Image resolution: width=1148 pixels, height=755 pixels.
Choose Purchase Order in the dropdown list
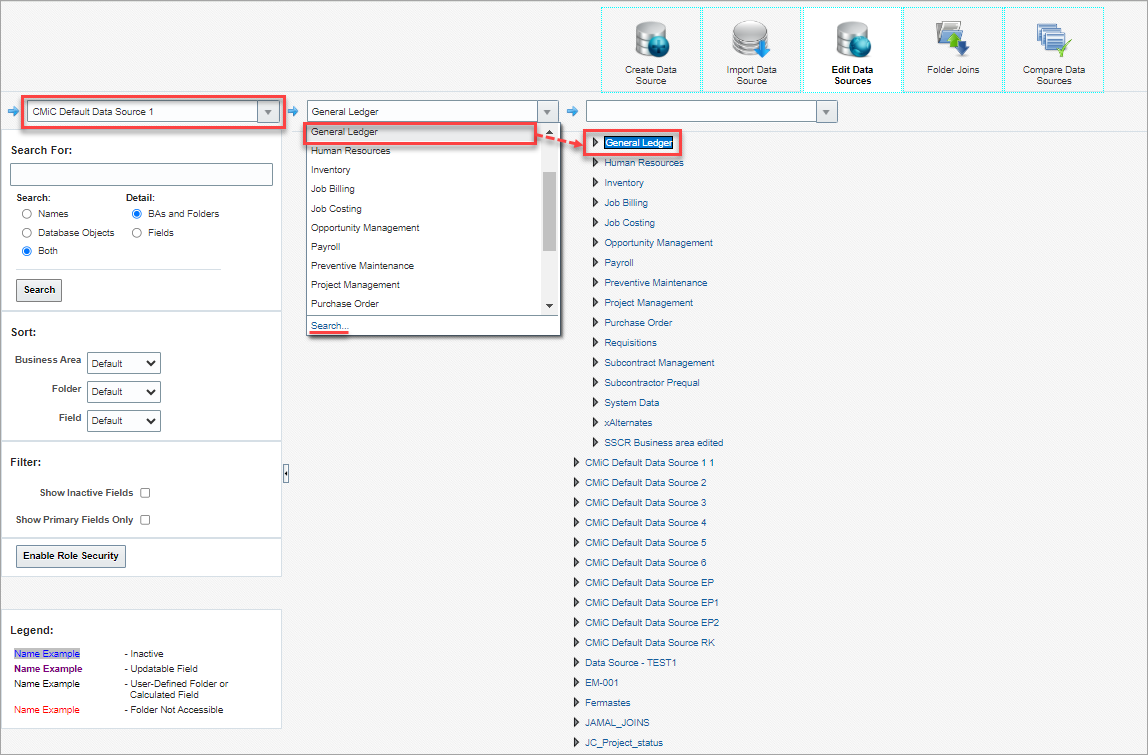(x=423, y=304)
